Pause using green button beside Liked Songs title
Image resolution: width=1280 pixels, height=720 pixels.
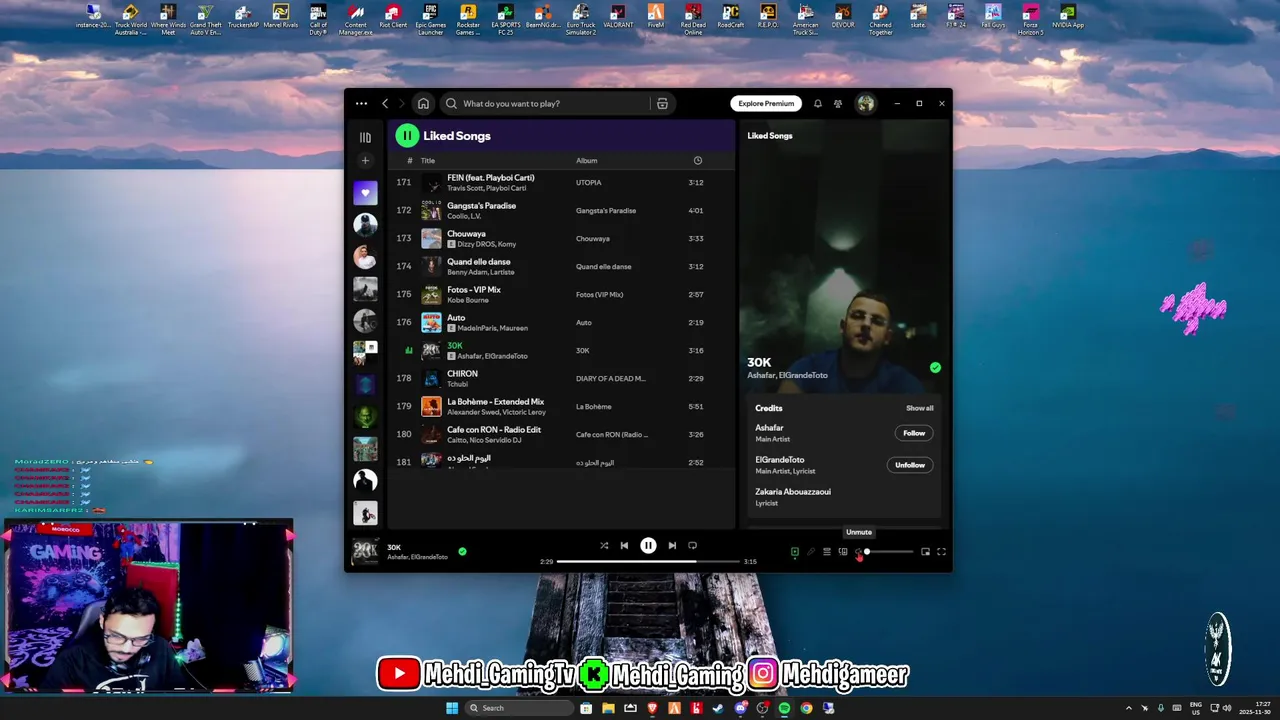point(407,135)
